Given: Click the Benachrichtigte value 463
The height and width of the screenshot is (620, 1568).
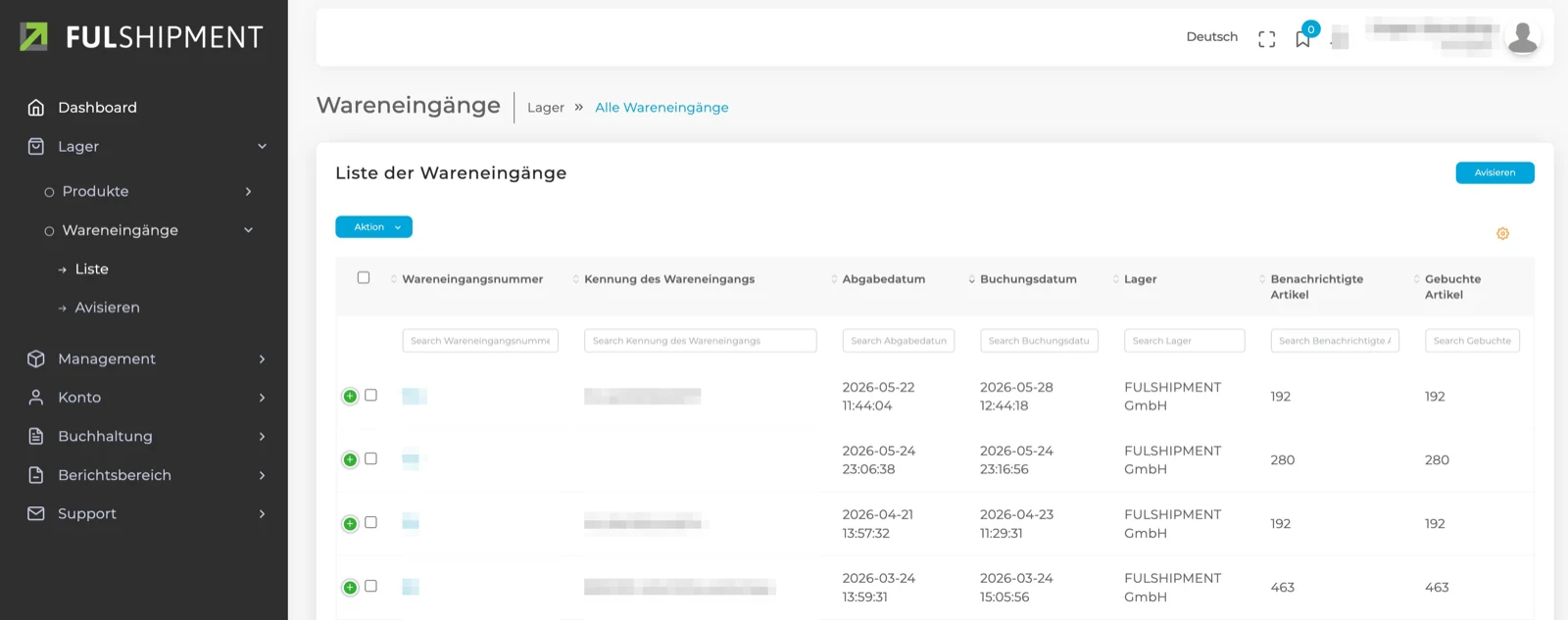Looking at the screenshot, I should 1283,588.
